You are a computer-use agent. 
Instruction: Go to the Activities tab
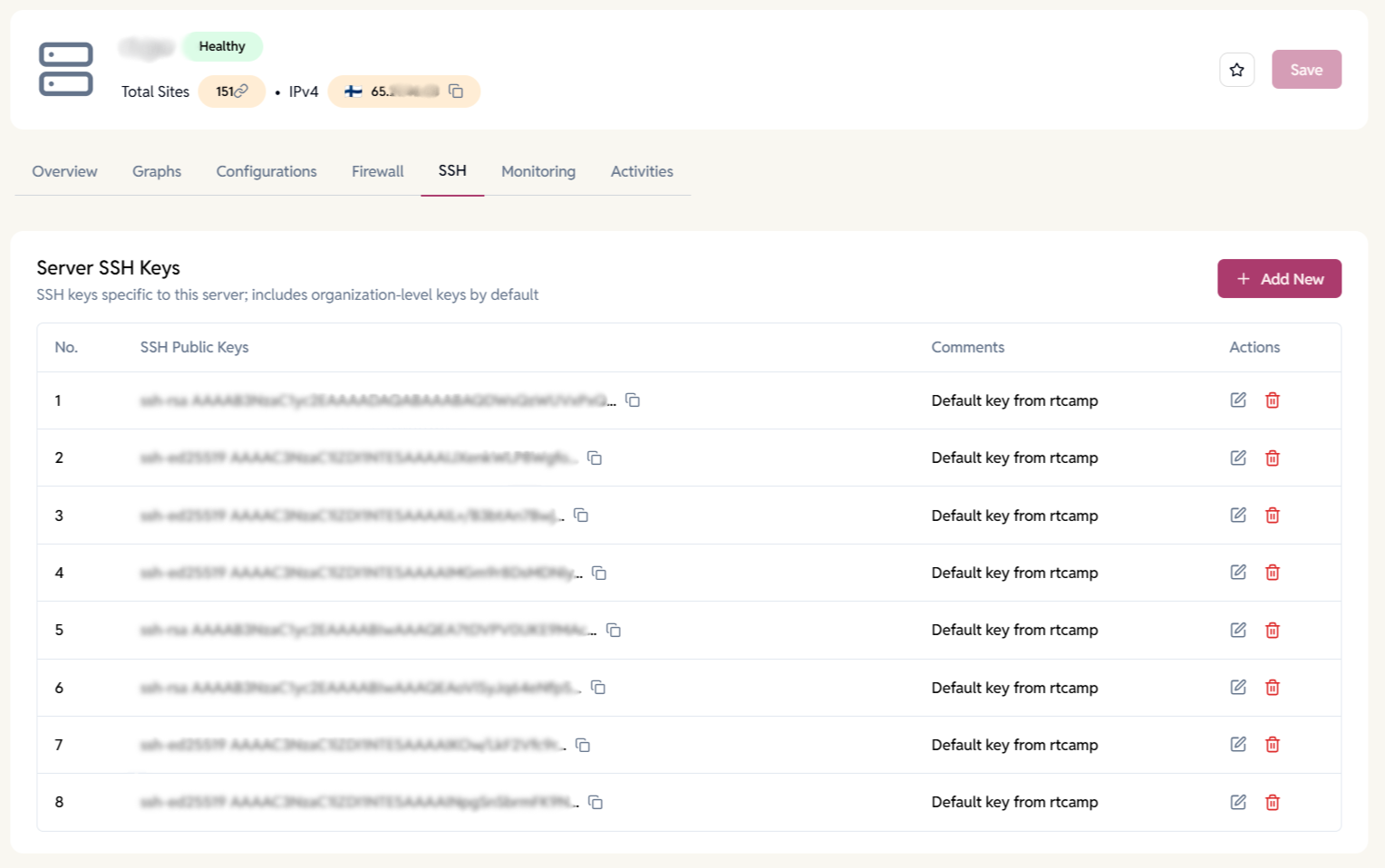pyautogui.click(x=641, y=171)
